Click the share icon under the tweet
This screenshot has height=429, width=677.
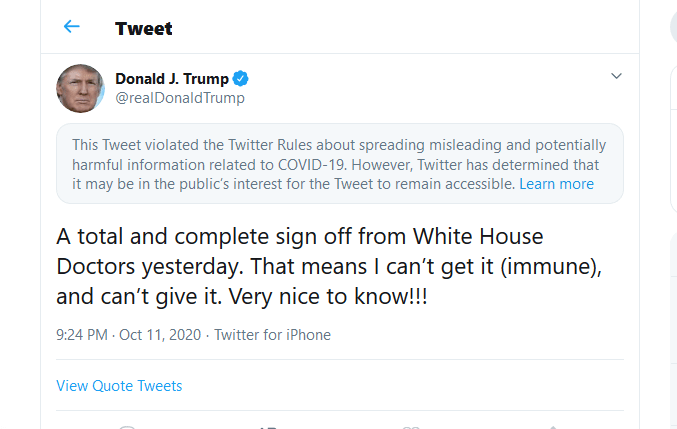(552, 426)
